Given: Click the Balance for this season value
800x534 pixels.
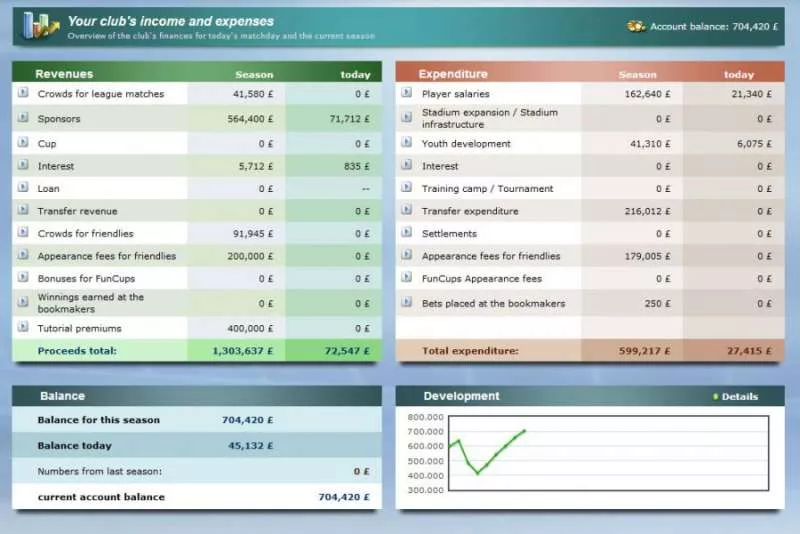Looking at the screenshot, I should 245,420.
